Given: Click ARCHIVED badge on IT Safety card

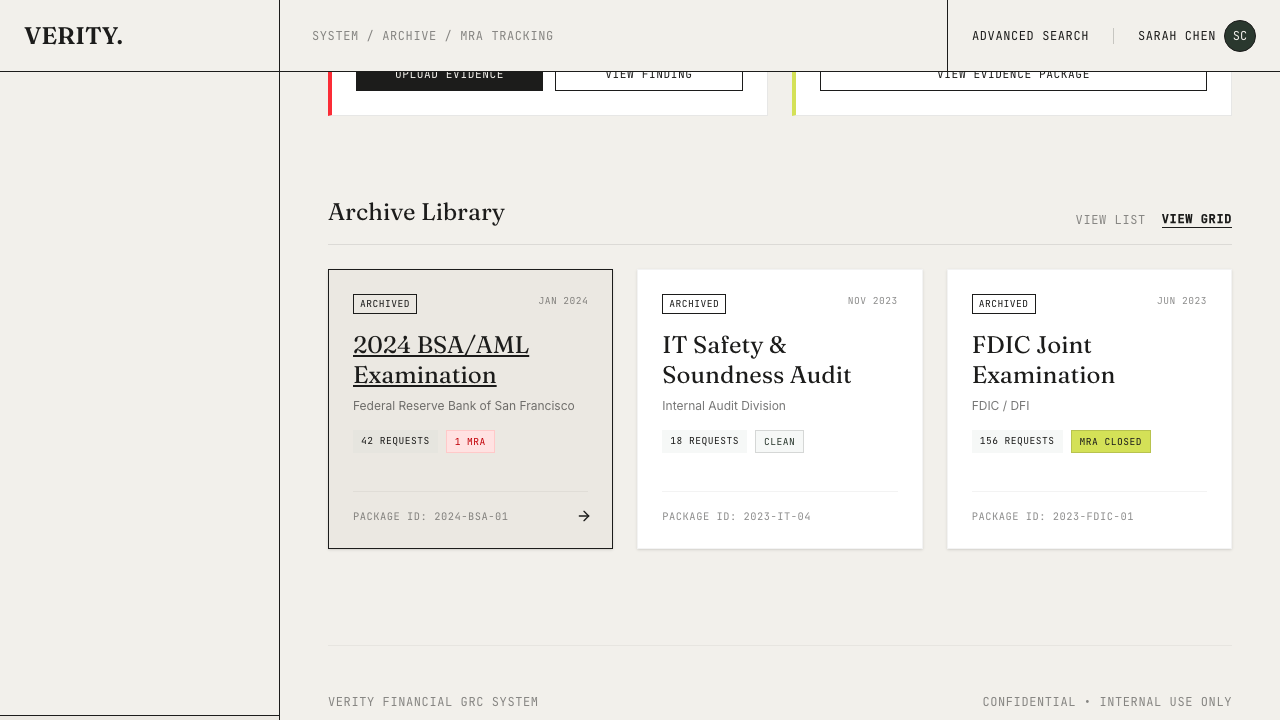Looking at the screenshot, I should click(694, 304).
